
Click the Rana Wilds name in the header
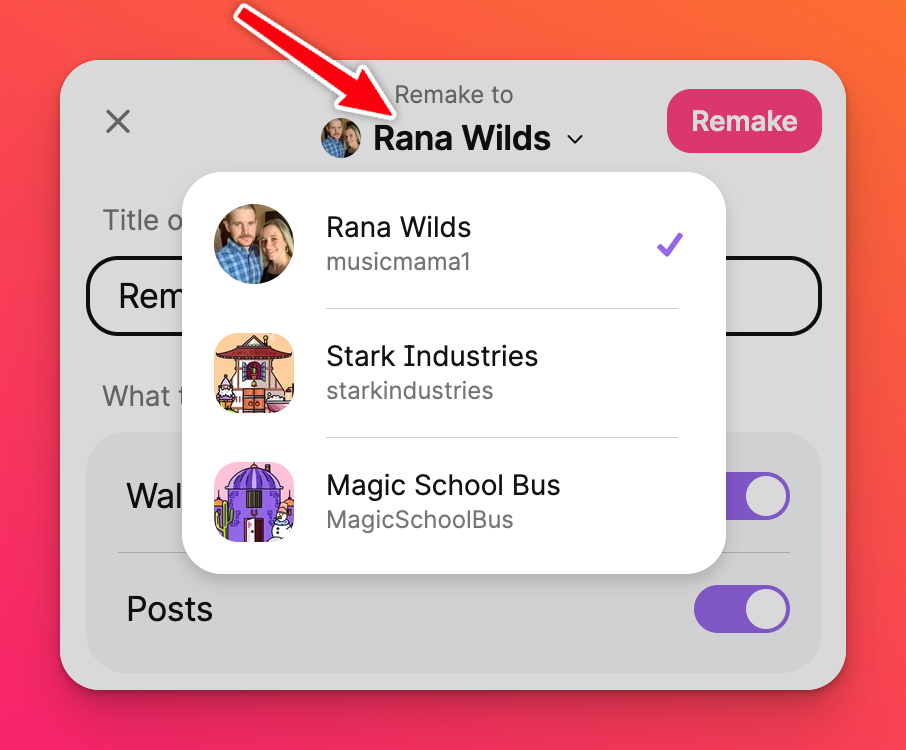click(462, 138)
